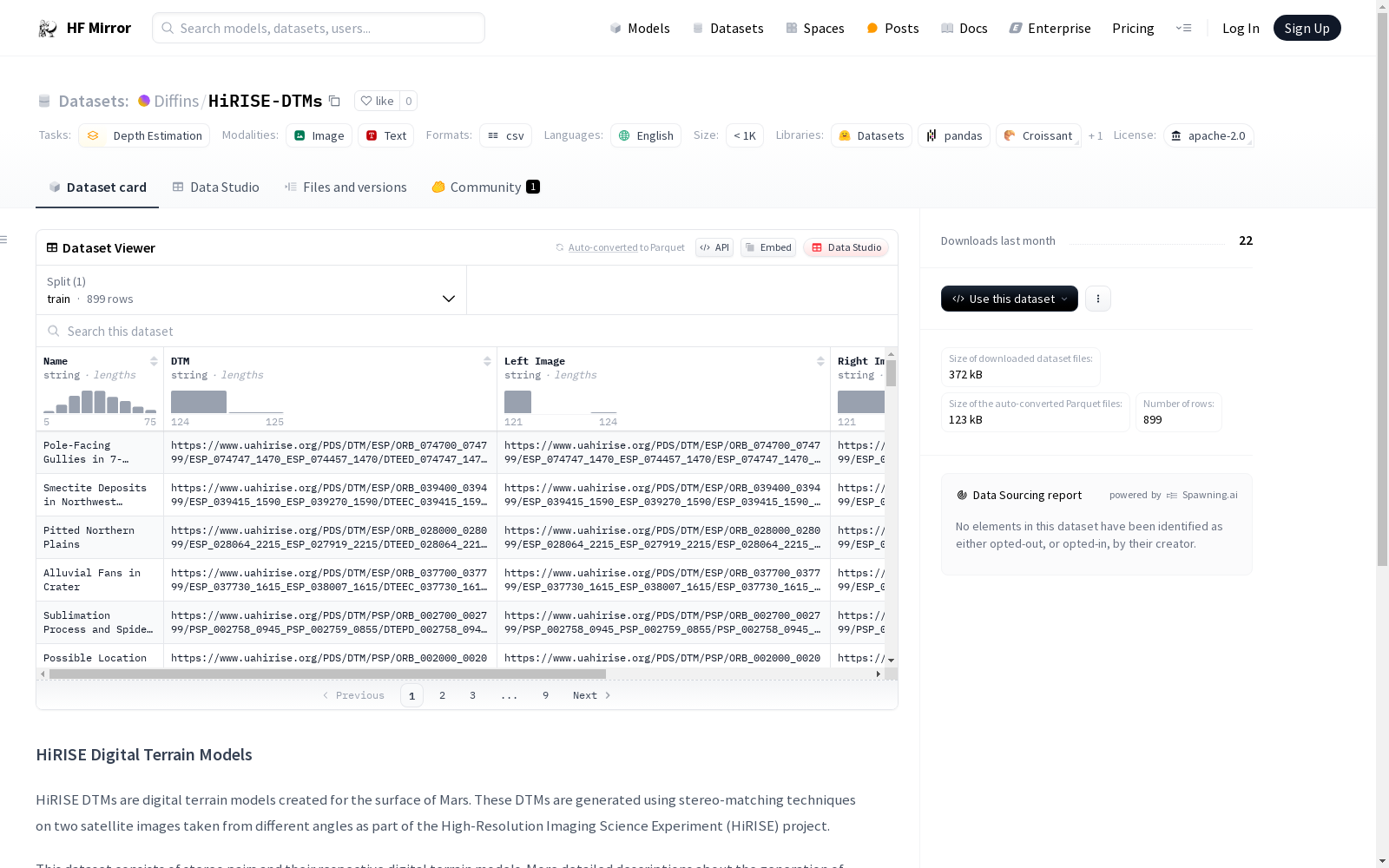
Task: Click the Name lengths histogram
Action: click(x=100, y=401)
